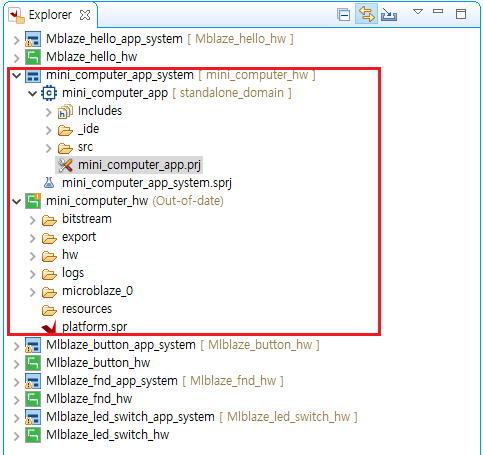Click Mlblaze_led_switch_hw platform icon
The height and width of the screenshot is (455, 483).
[x=33, y=435]
